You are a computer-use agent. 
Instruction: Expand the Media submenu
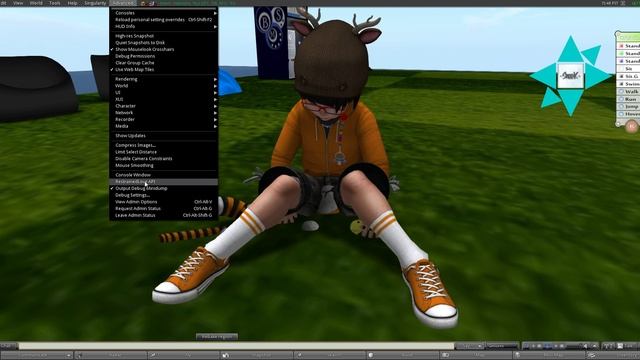(x=163, y=126)
